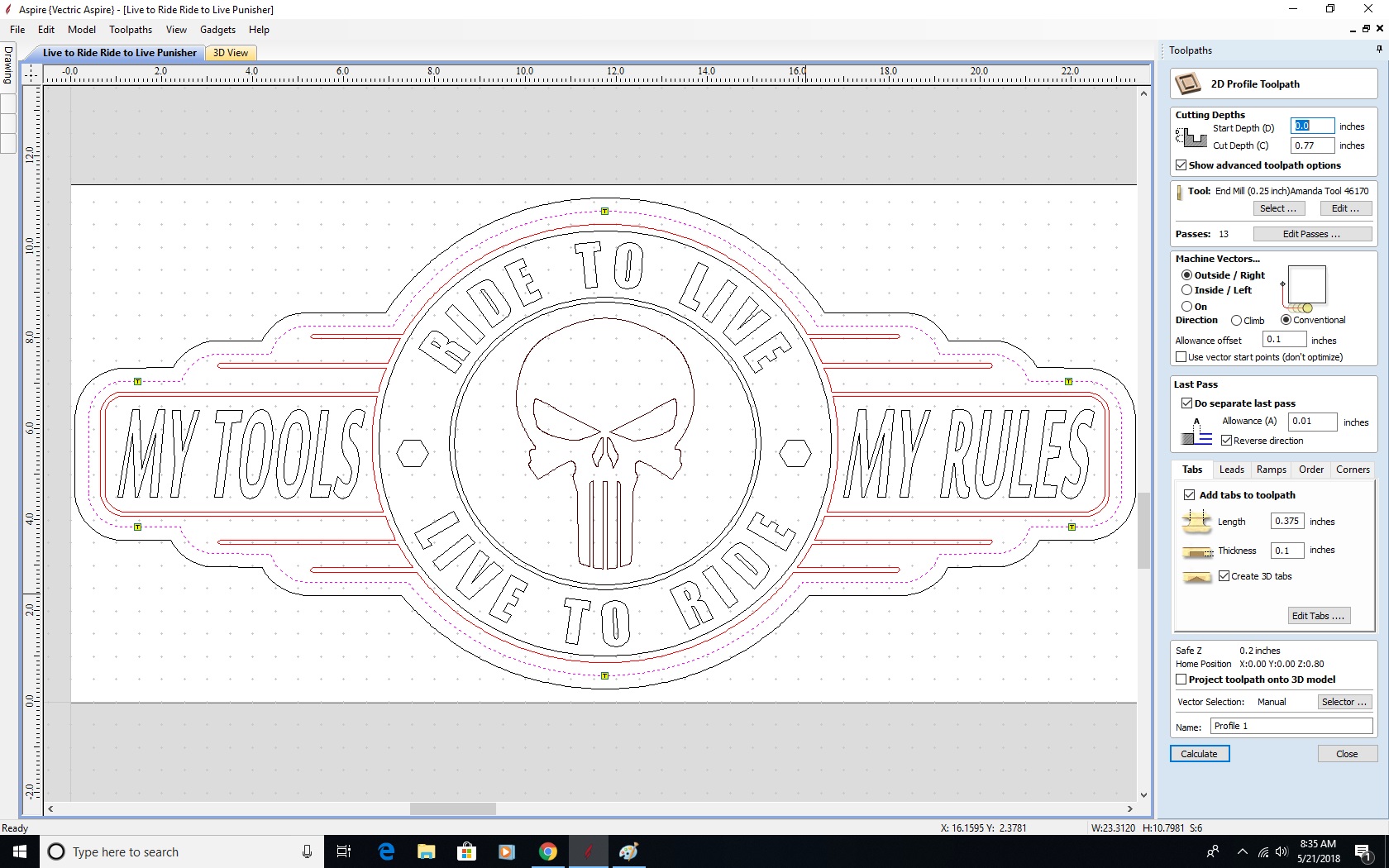The width and height of the screenshot is (1389, 868).
Task: Switch to the Order tab
Action: tap(1310, 470)
